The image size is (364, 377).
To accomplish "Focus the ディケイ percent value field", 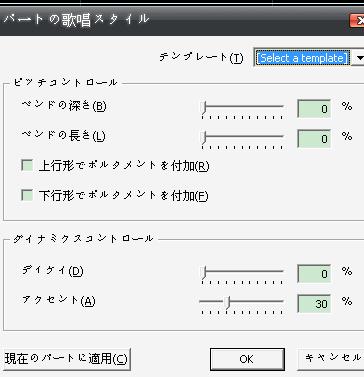I will (x=314, y=273).
